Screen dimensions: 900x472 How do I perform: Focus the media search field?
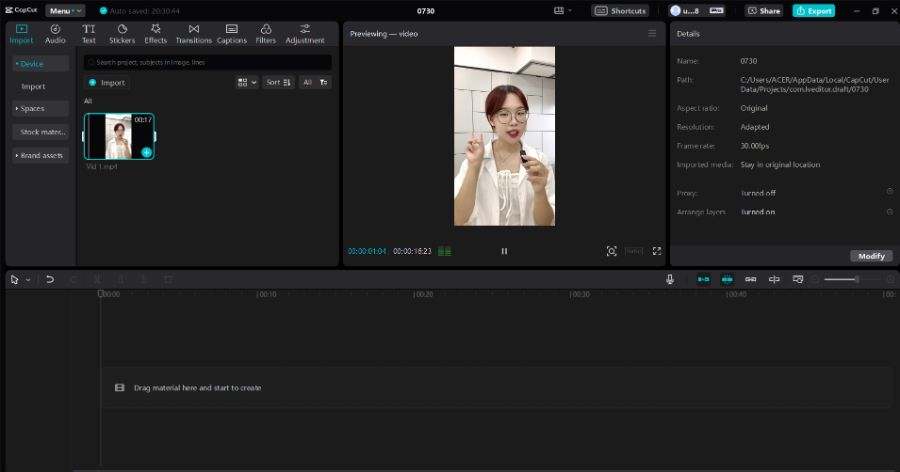tap(208, 62)
